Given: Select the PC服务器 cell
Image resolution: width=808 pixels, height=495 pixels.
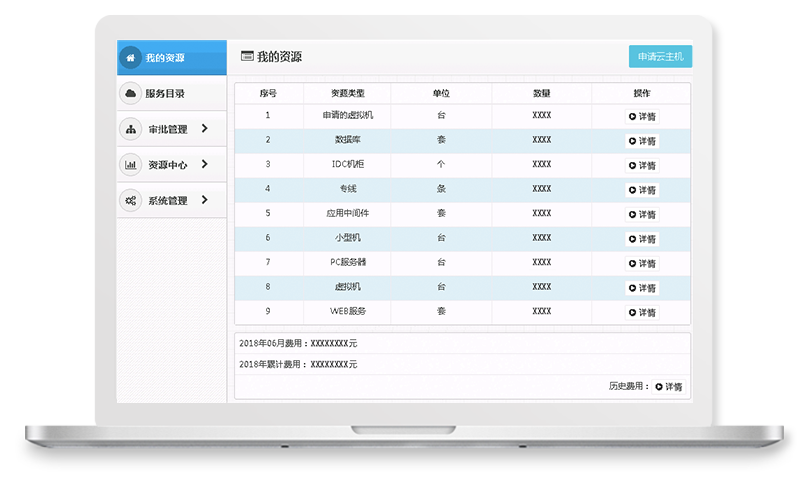Looking at the screenshot, I should pyautogui.click(x=348, y=262).
